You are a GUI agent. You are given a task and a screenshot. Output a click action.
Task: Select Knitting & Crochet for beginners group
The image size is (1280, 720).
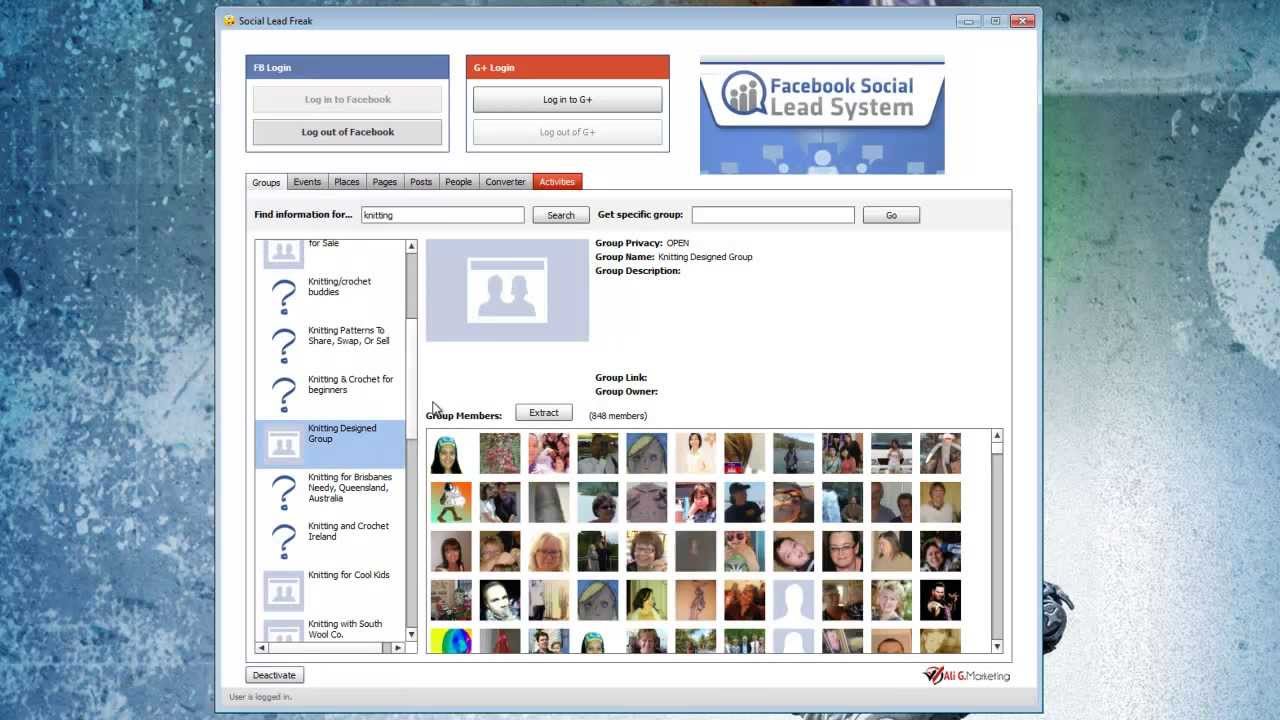[330, 393]
